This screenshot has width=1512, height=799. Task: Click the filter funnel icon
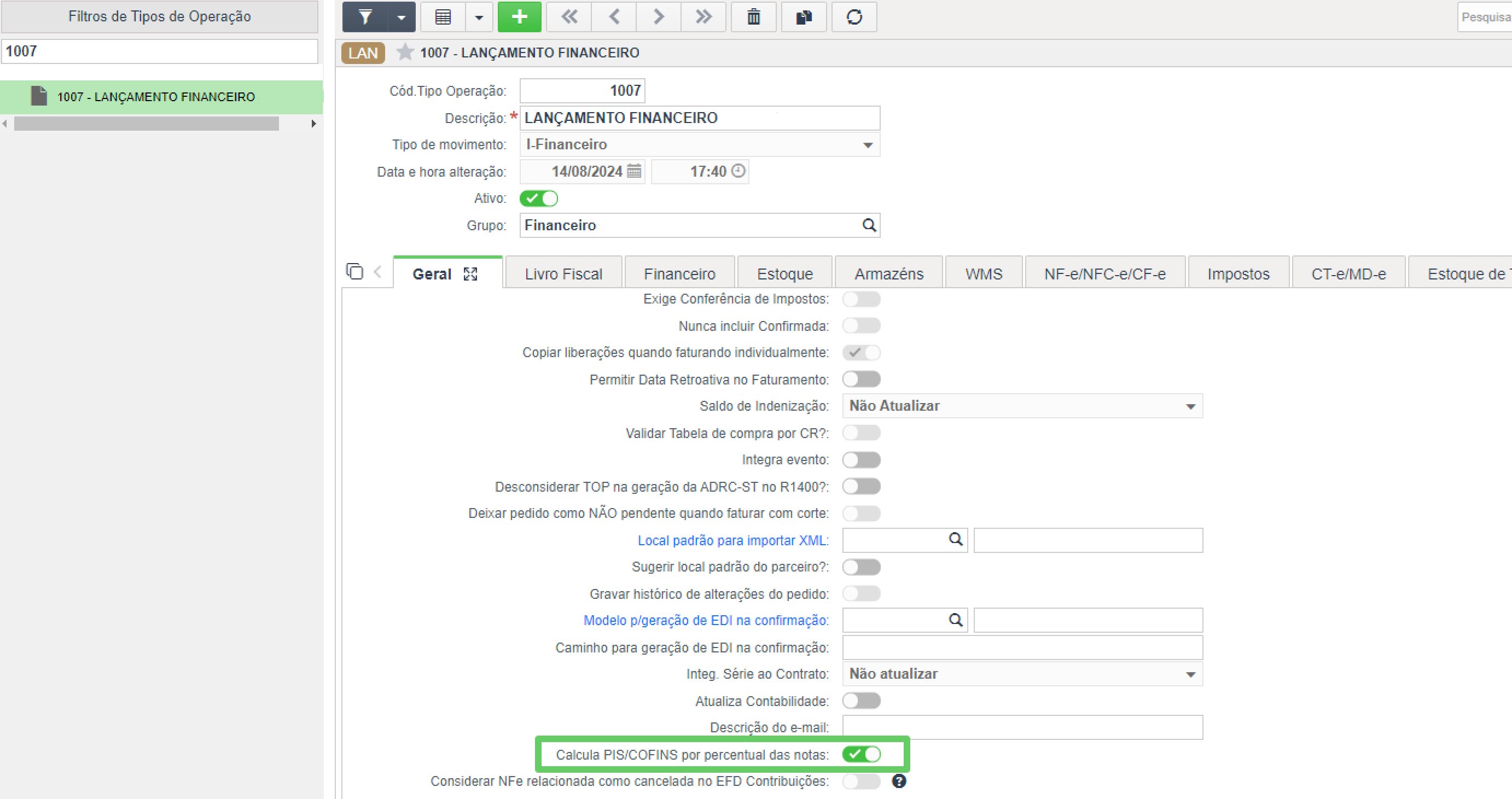click(x=365, y=17)
